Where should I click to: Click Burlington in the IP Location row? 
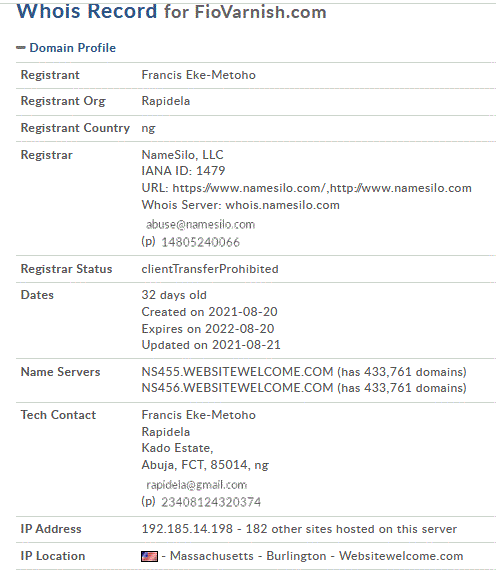296,556
